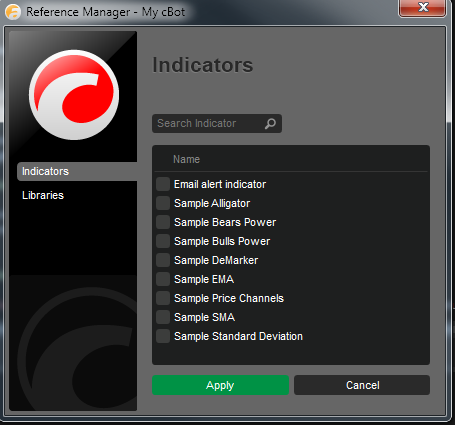
Task: Toggle Sample Standard Deviation checkbox
Action: 163,336
